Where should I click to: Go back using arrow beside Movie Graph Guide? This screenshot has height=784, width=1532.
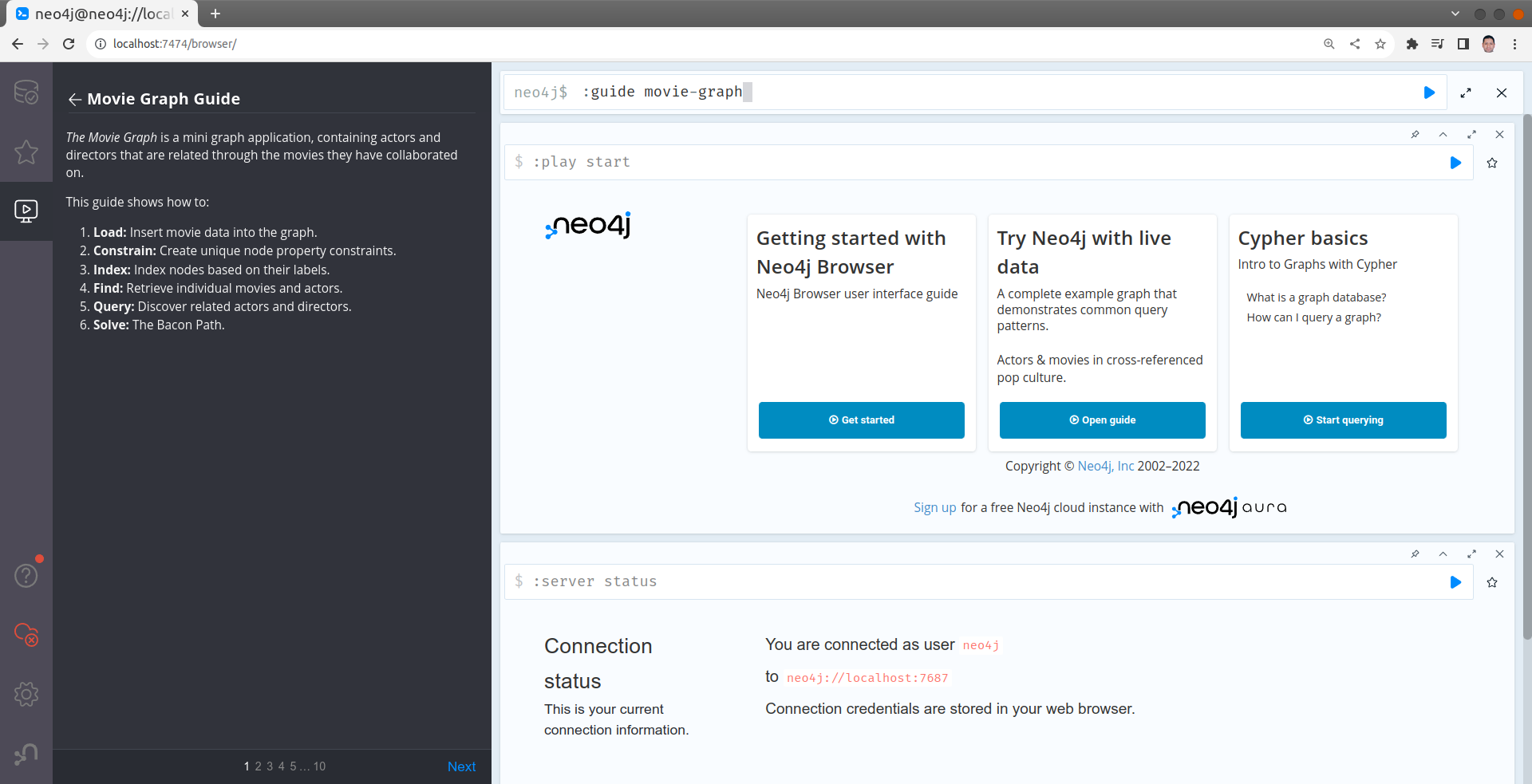coord(75,99)
